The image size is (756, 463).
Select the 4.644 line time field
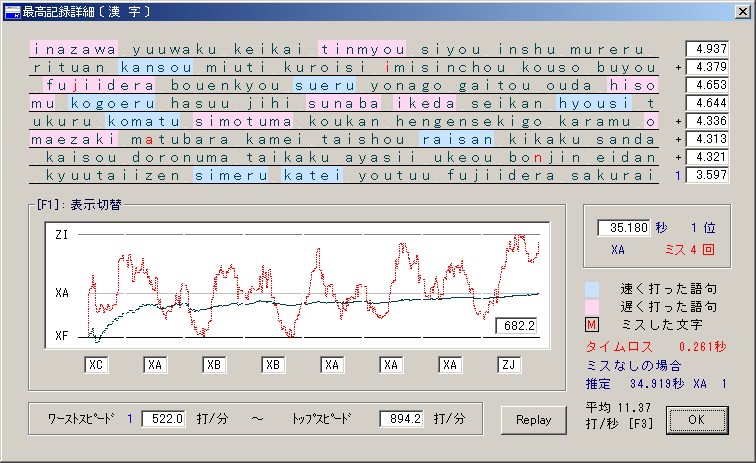707,103
